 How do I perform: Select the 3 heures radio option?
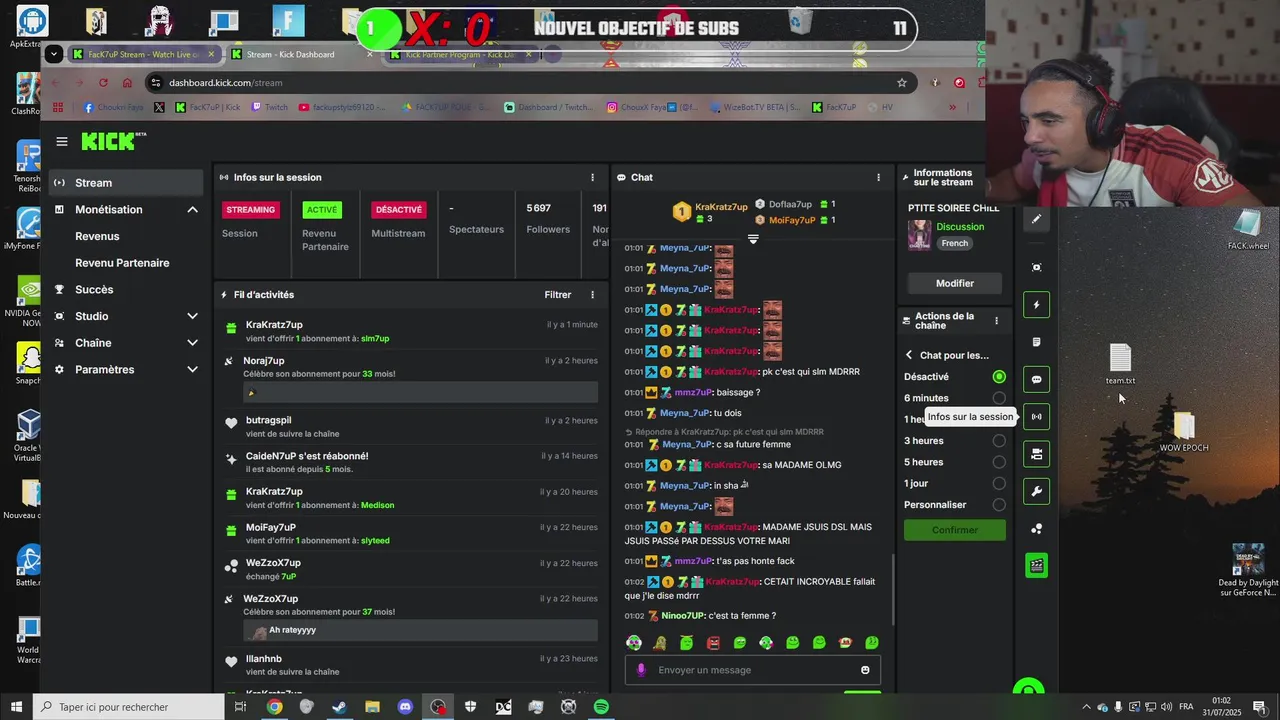point(999,441)
